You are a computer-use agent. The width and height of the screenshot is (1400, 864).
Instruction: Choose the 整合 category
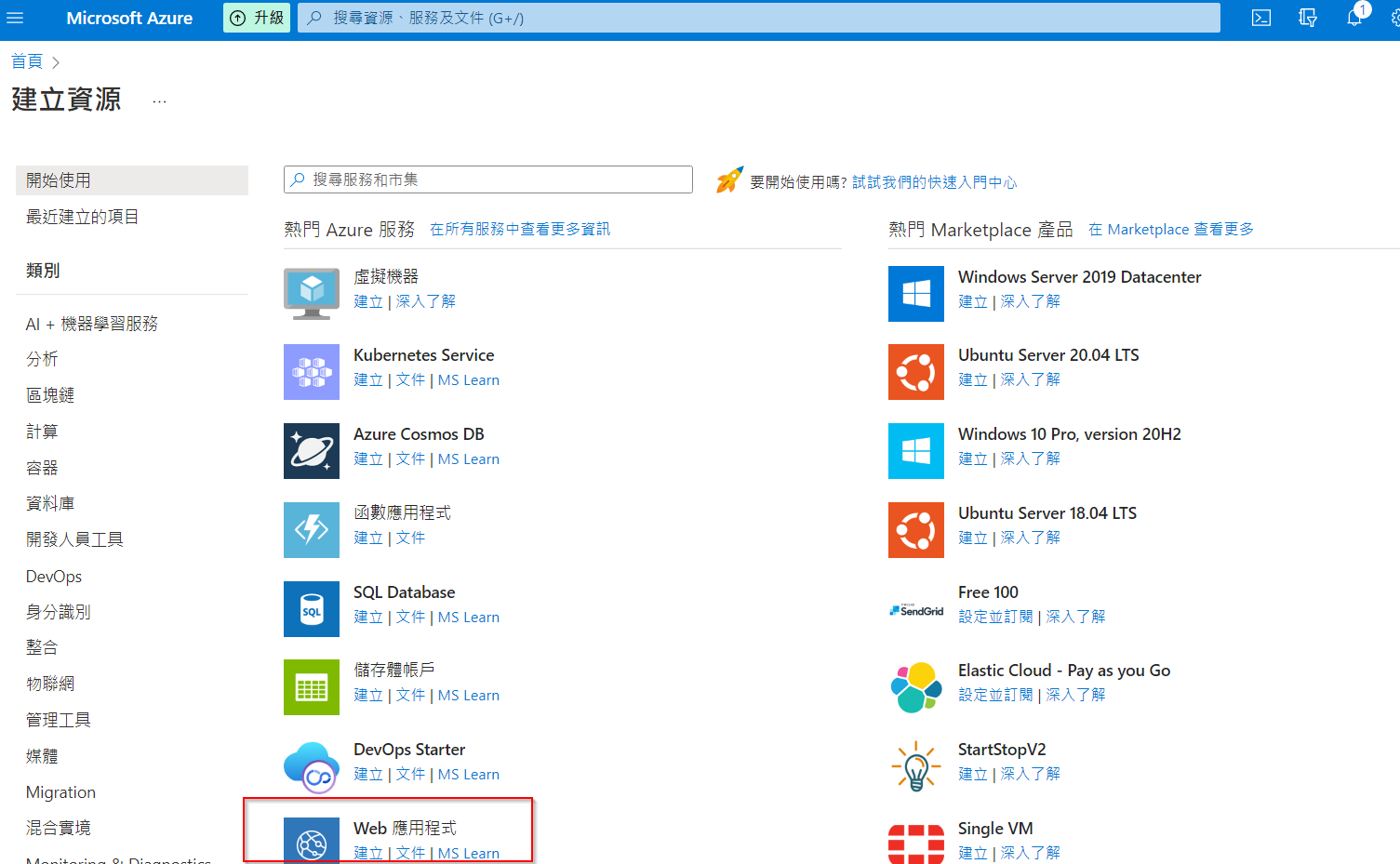click(x=42, y=647)
